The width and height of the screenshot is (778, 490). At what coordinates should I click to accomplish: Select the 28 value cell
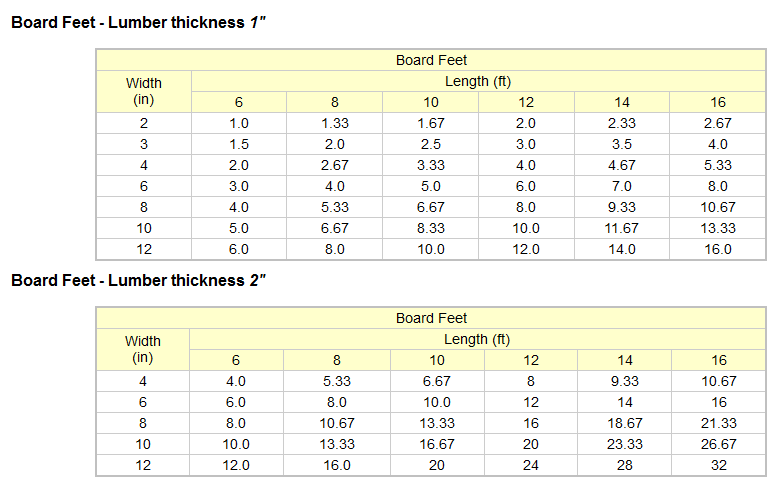(624, 465)
